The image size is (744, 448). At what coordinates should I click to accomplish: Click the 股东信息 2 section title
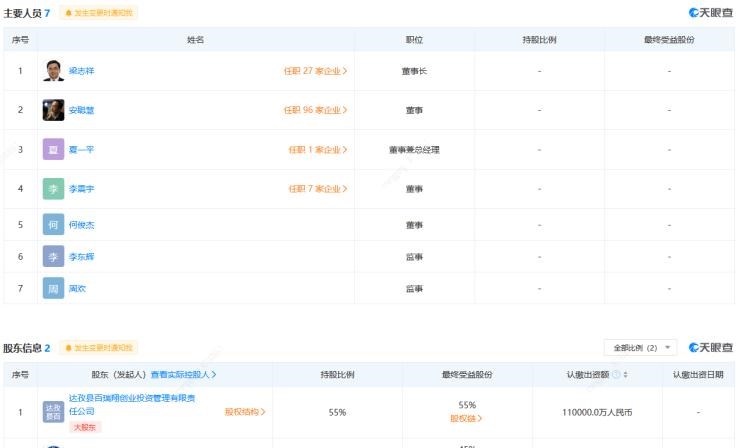(27, 348)
